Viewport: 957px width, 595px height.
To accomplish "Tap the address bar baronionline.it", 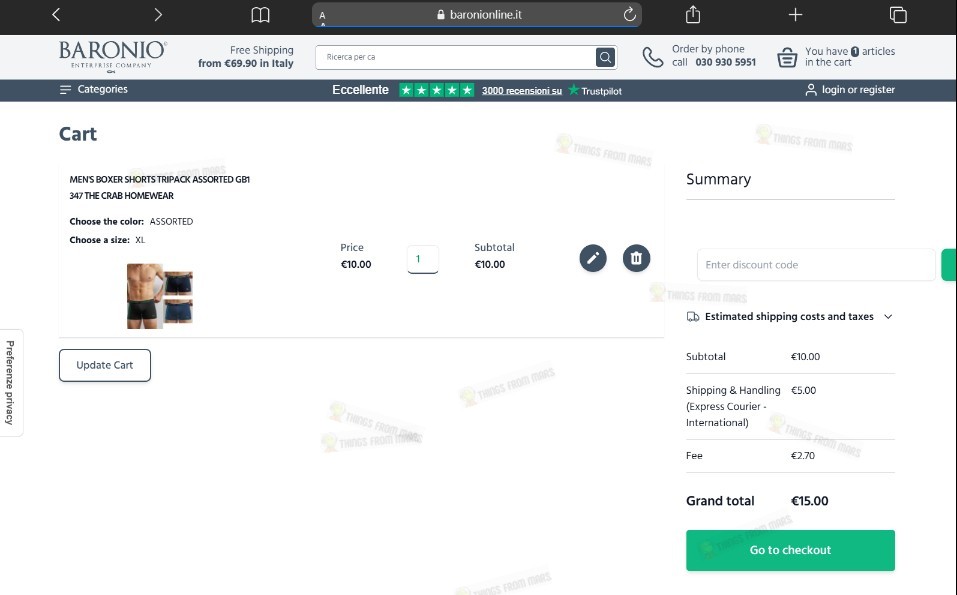I will (477, 15).
